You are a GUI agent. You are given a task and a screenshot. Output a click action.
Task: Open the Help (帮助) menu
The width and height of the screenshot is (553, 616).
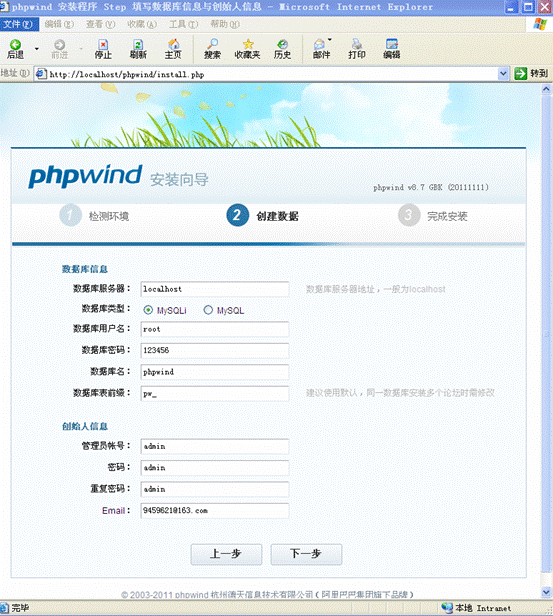tap(225, 24)
